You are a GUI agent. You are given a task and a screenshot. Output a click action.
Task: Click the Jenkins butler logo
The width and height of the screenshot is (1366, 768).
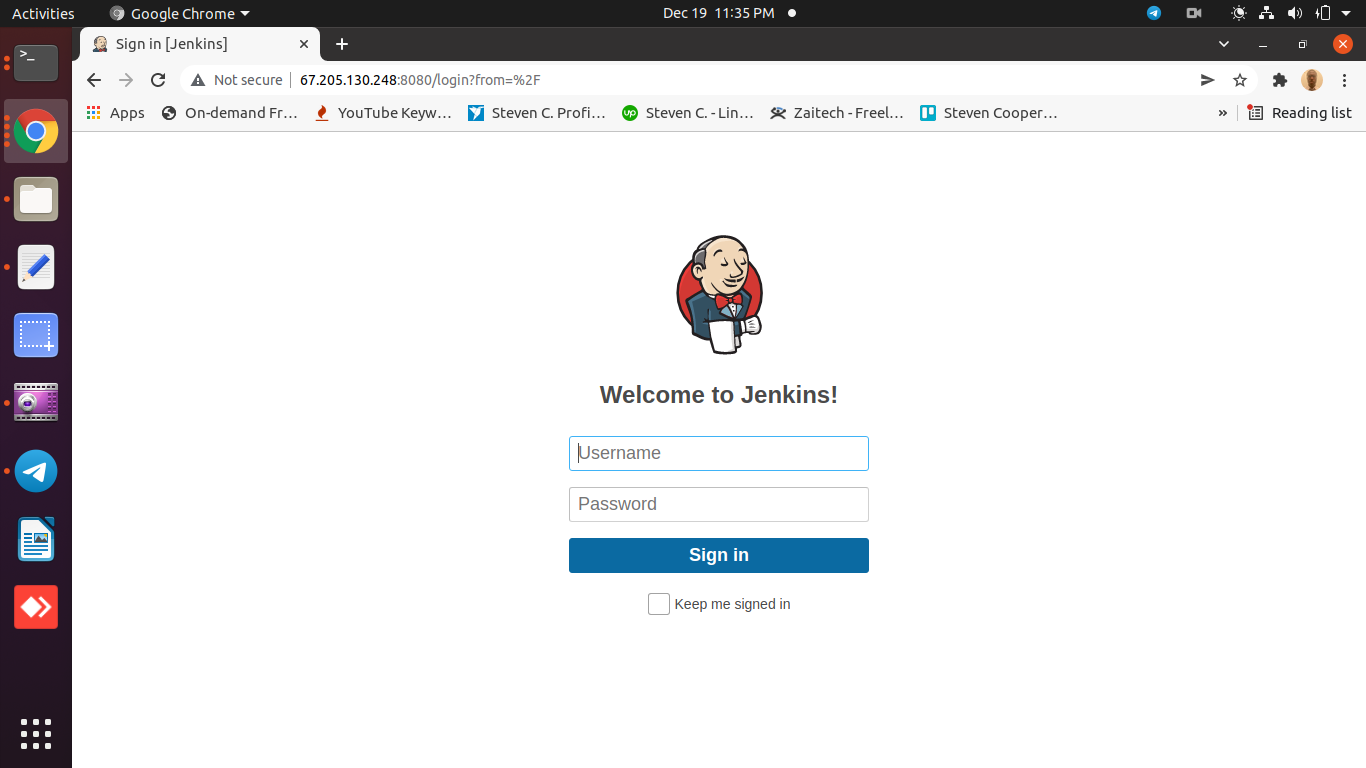point(719,295)
